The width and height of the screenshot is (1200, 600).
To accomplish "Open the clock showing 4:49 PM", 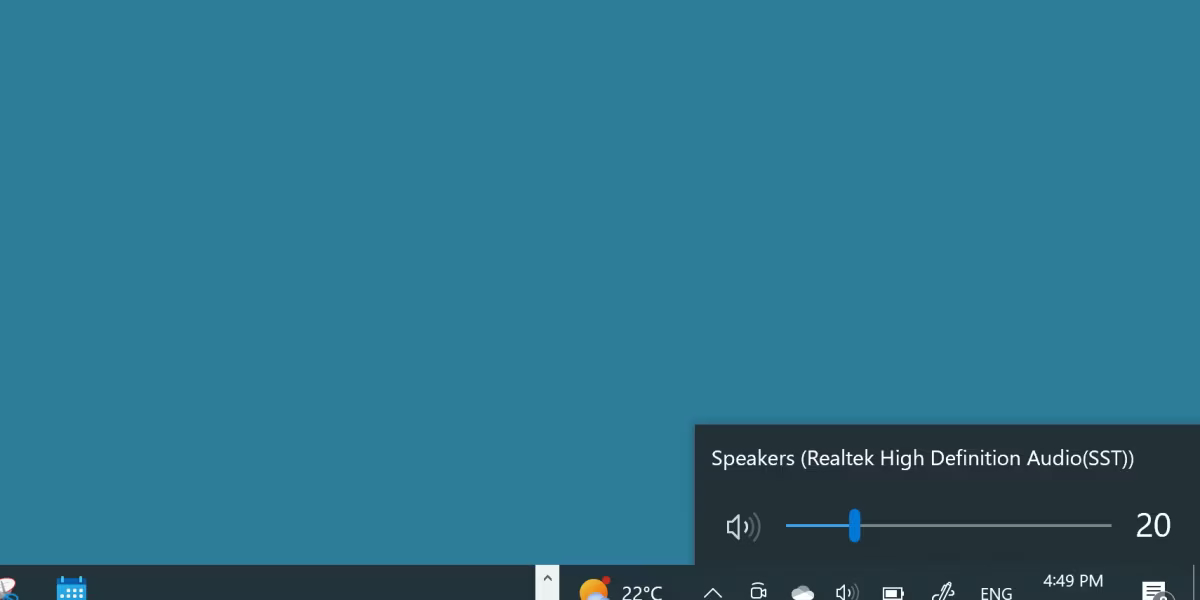I will [1073, 581].
